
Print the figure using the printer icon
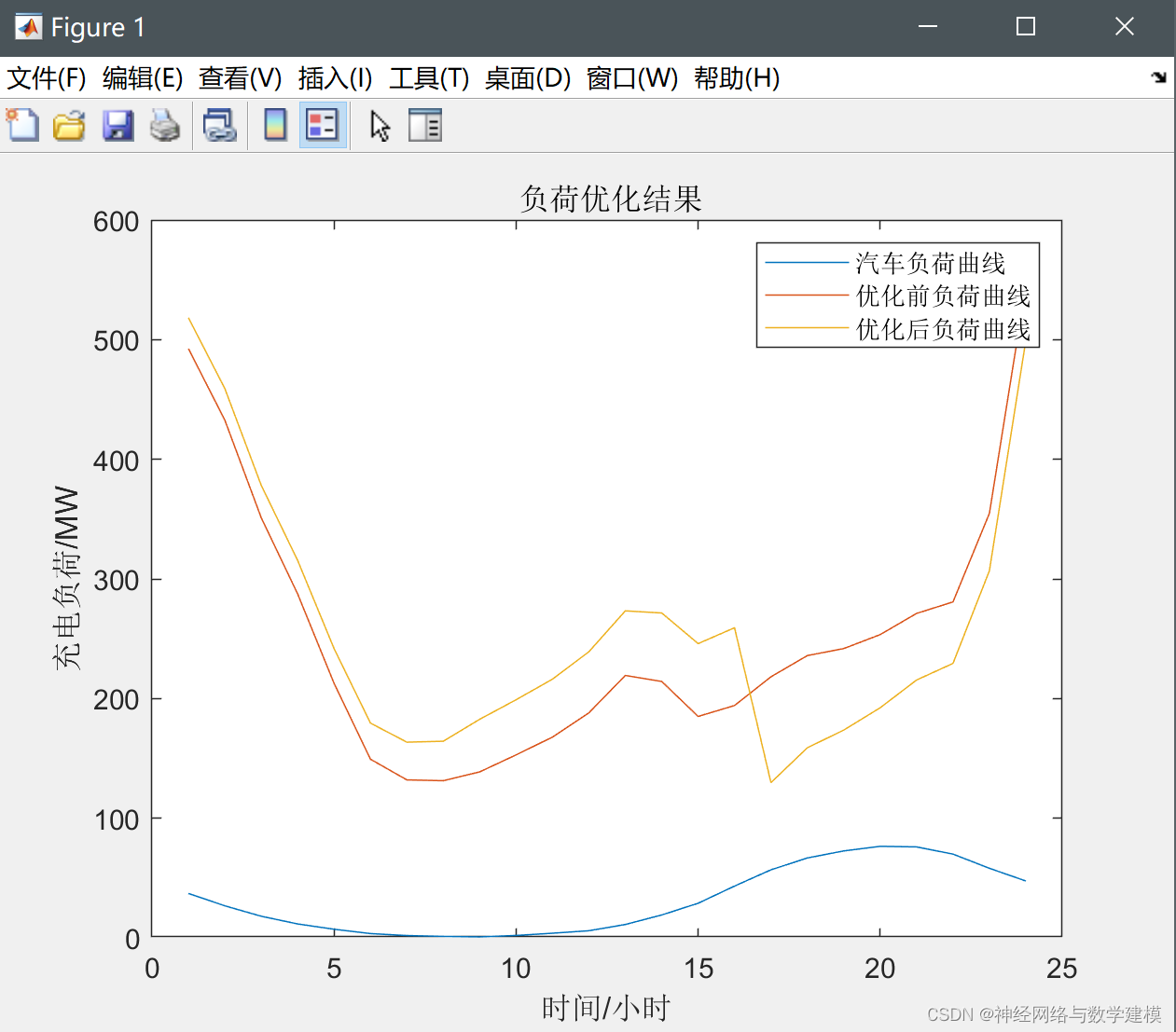click(x=165, y=125)
